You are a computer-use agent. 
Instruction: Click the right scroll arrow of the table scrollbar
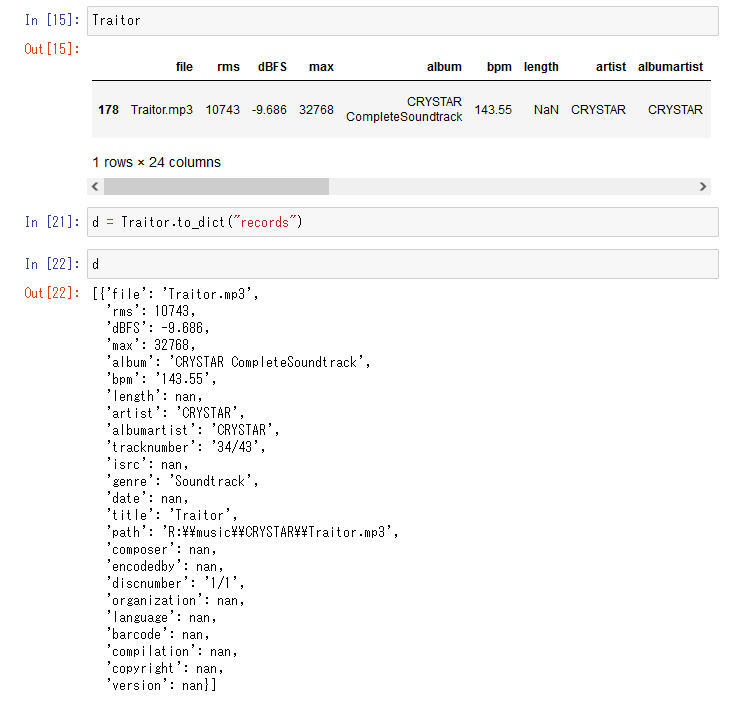click(703, 187)
